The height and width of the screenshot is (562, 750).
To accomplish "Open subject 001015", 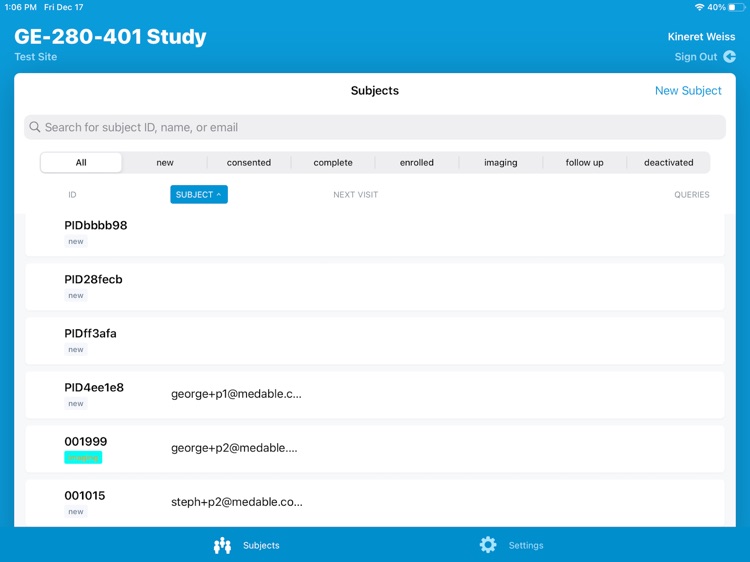I will (375, 503).
